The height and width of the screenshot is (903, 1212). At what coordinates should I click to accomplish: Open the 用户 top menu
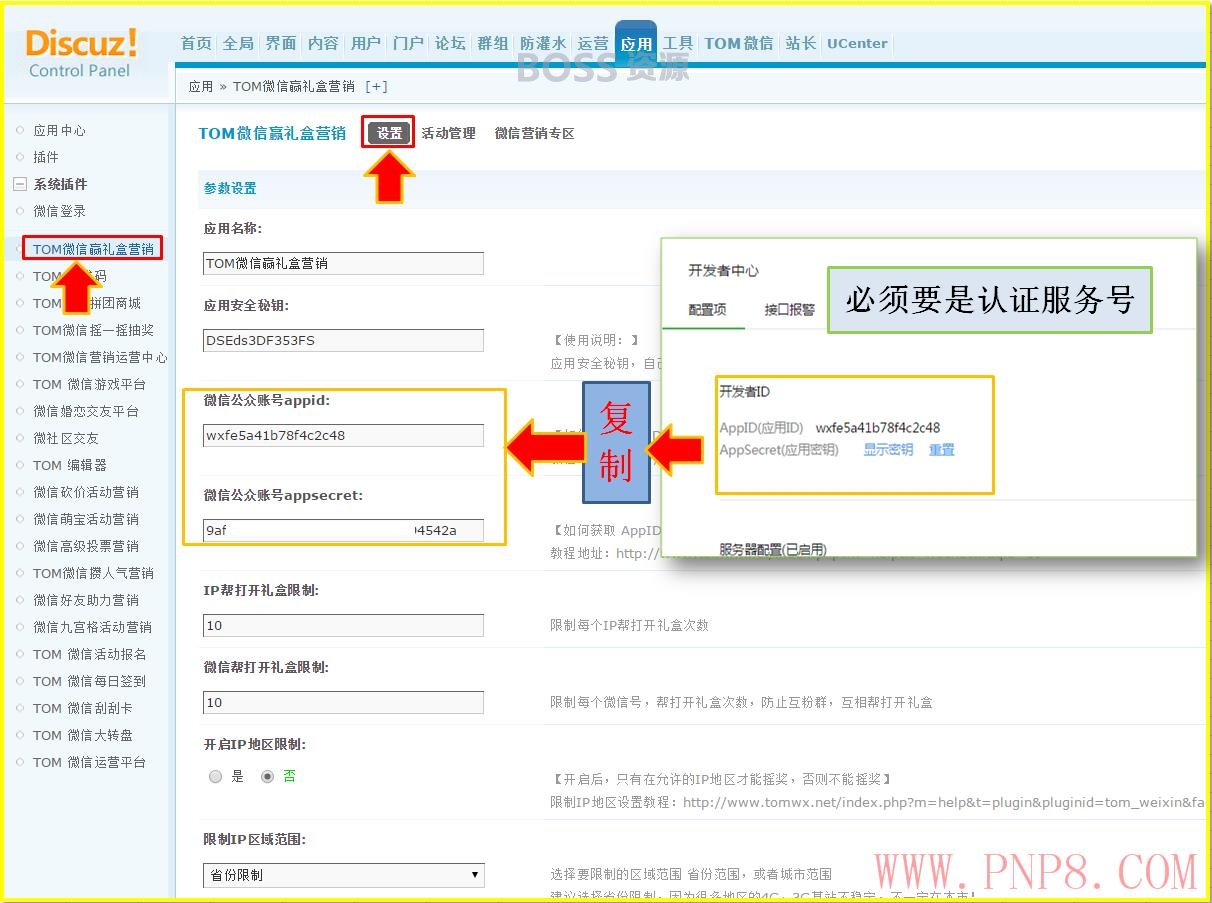point(366,43)
